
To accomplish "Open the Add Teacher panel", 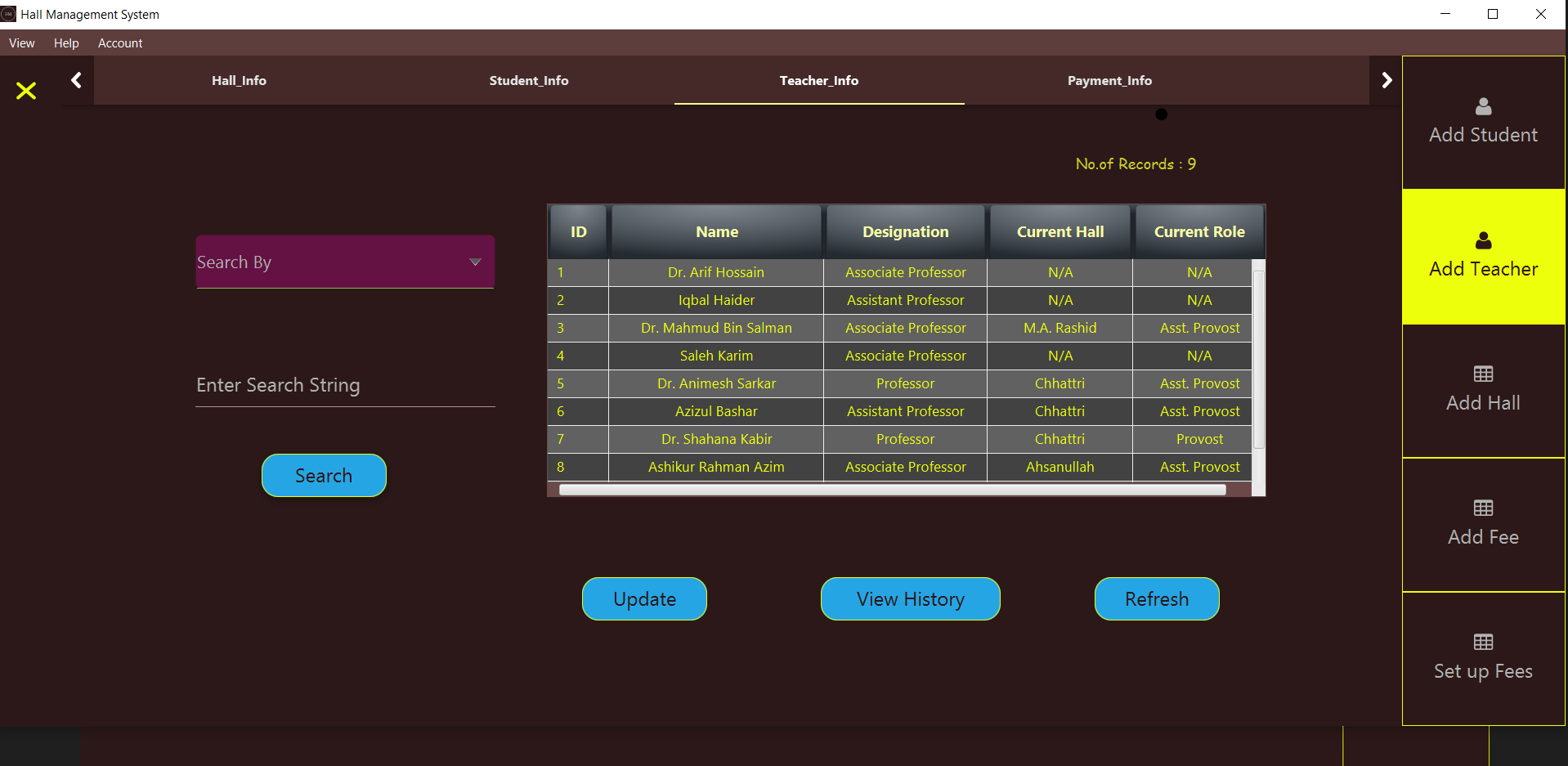I will point(1484,257).
